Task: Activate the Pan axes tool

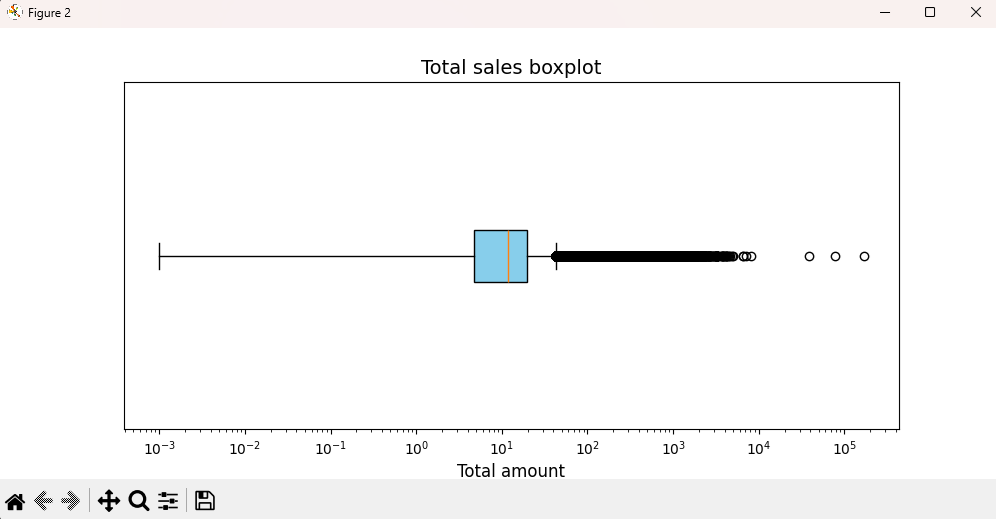Action: pos(109,501)
